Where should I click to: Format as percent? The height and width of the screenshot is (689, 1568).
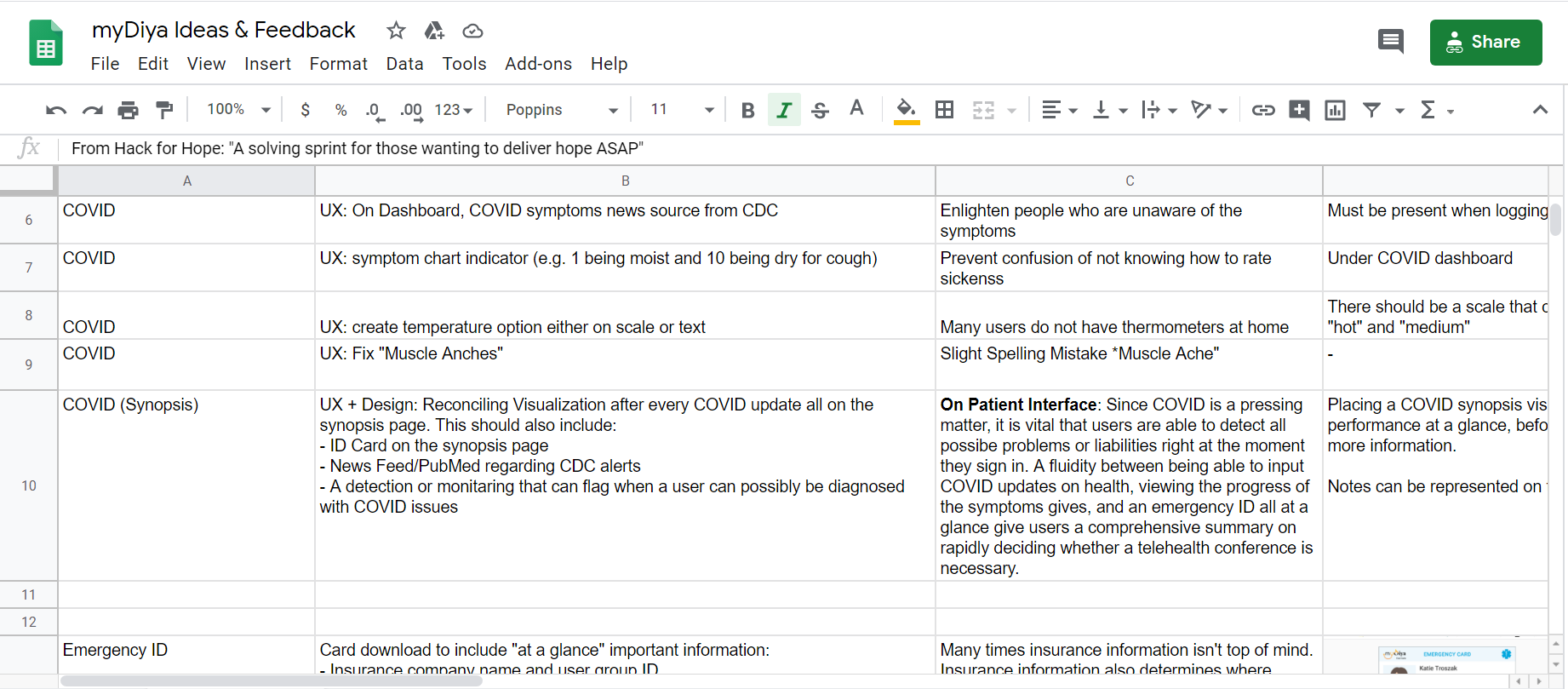click(x=341, y=110)
